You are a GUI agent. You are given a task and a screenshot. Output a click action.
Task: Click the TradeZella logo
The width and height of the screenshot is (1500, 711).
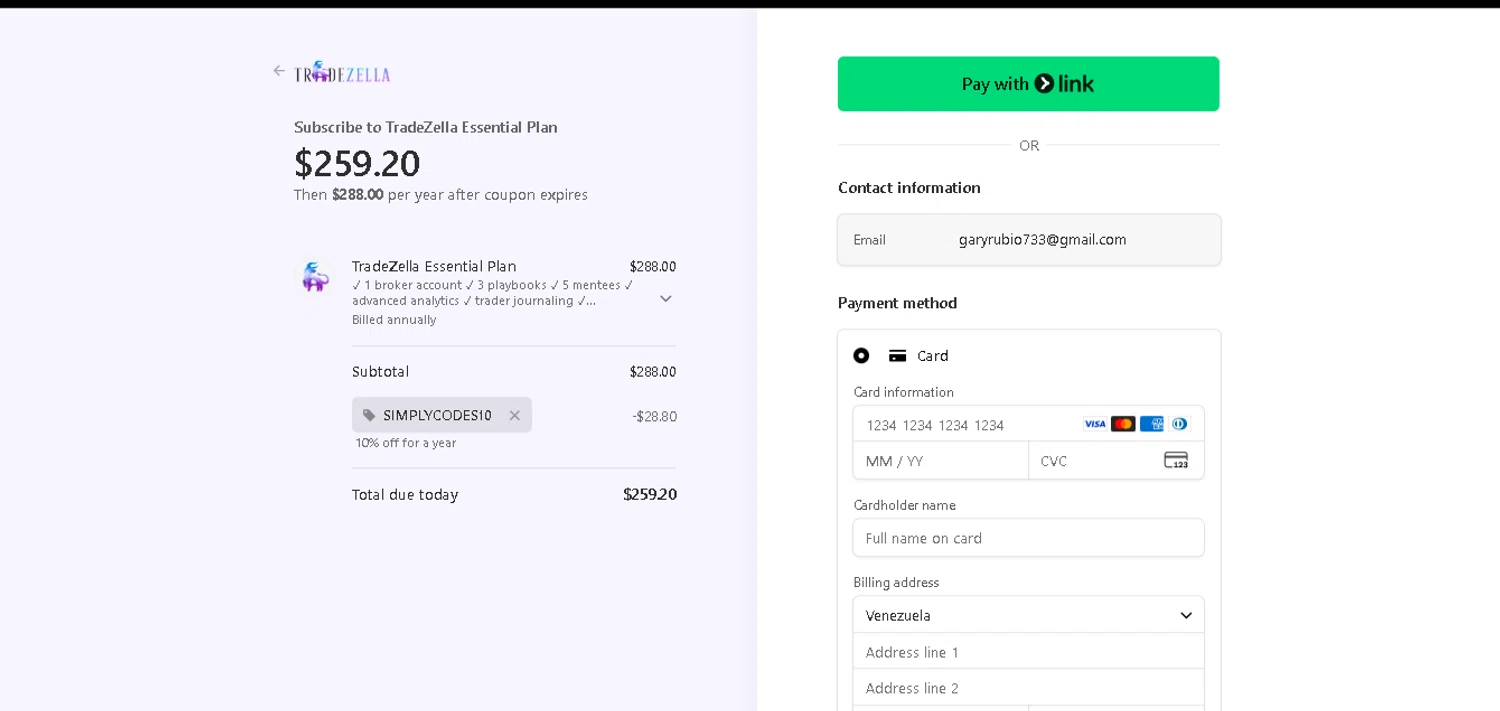[342, 72]
